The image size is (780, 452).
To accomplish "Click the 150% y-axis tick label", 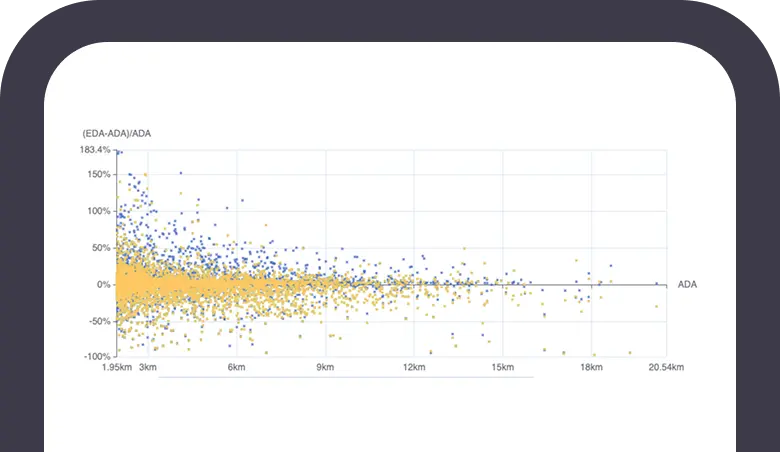I will (x=97, y=174).
